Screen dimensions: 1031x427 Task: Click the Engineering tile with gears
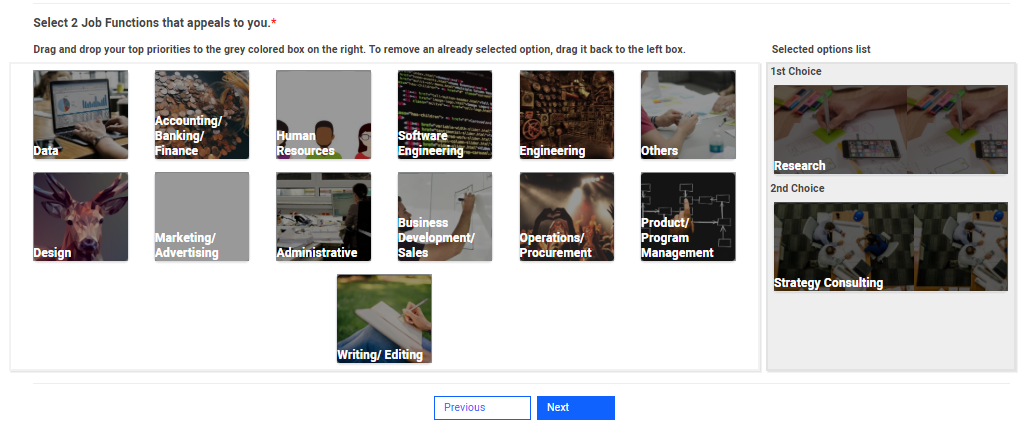tap(567, 114)
